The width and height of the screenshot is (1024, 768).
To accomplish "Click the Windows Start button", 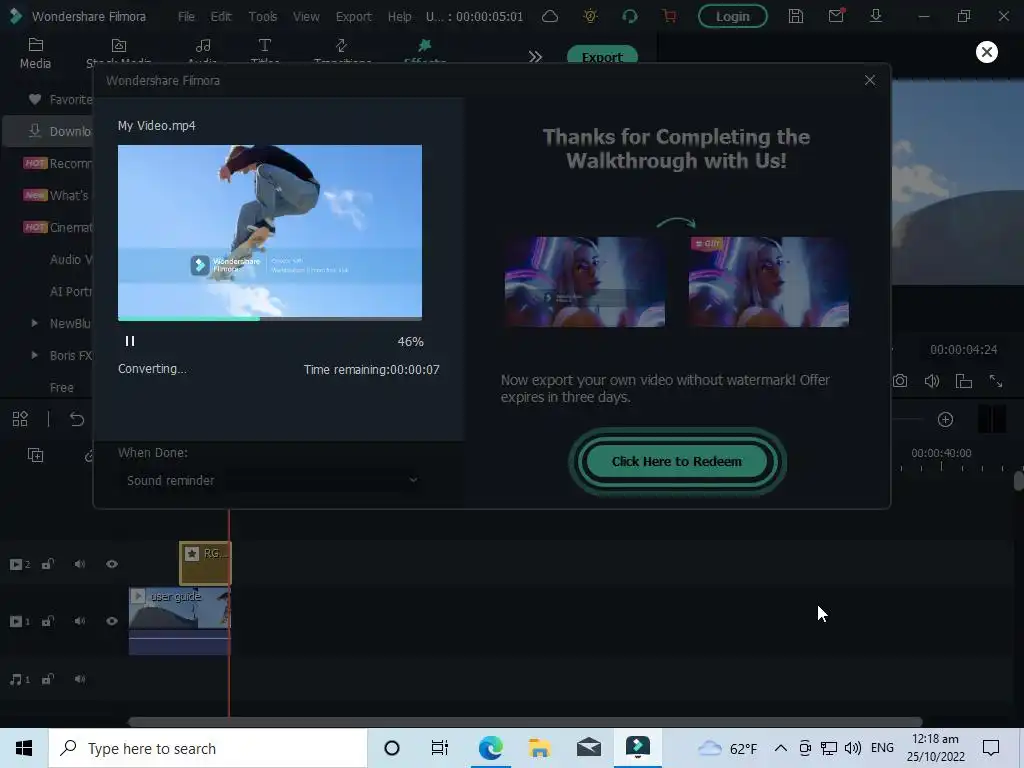I will pyautogui.click(x=24, y=748).
